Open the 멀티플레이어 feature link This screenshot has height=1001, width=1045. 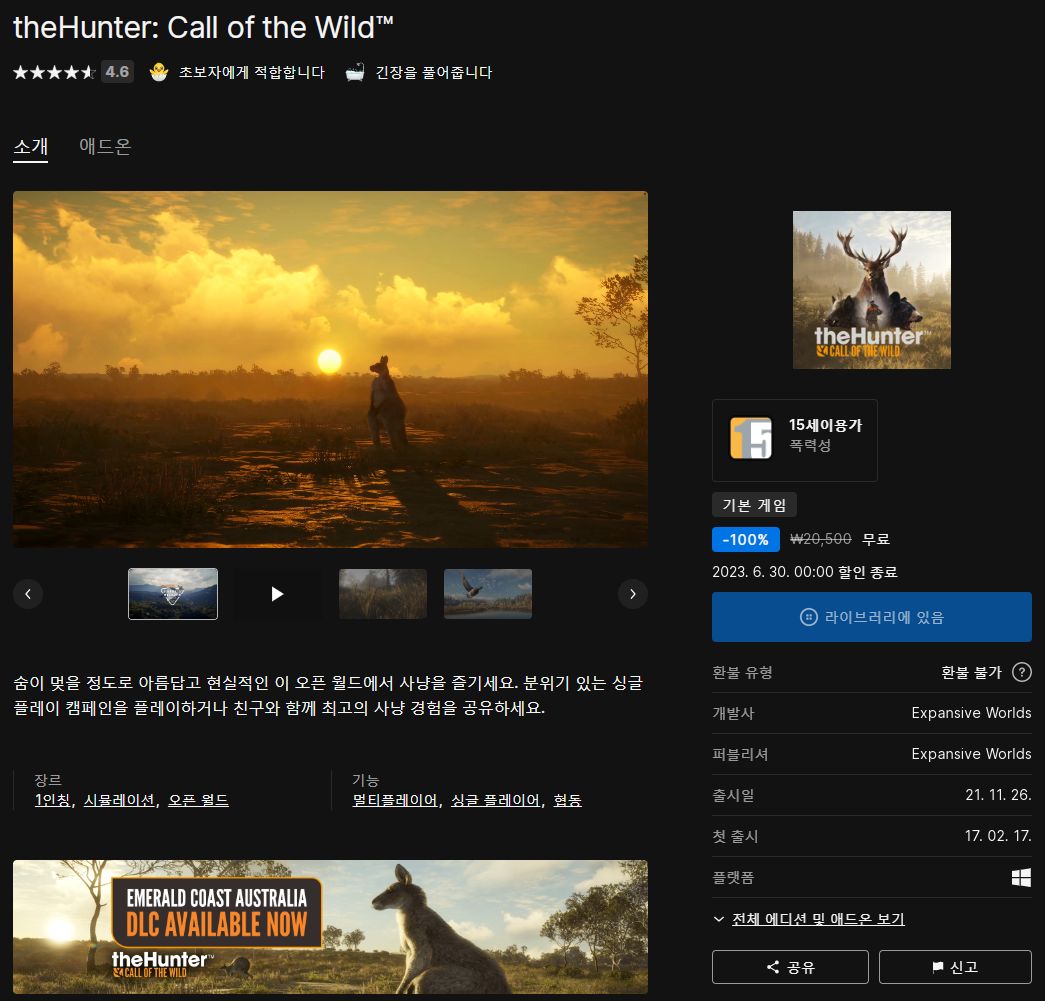pyautogui.click(x=395, y=800)
